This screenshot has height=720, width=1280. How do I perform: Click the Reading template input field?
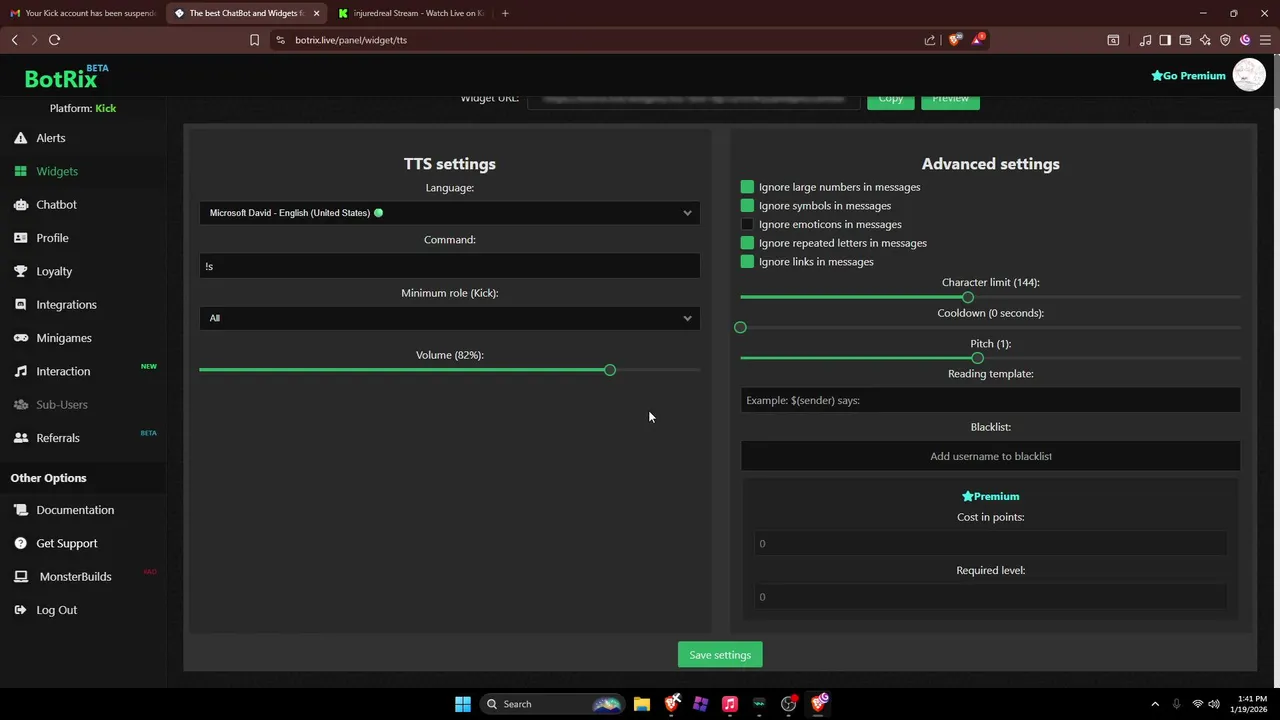coord(990,400)
